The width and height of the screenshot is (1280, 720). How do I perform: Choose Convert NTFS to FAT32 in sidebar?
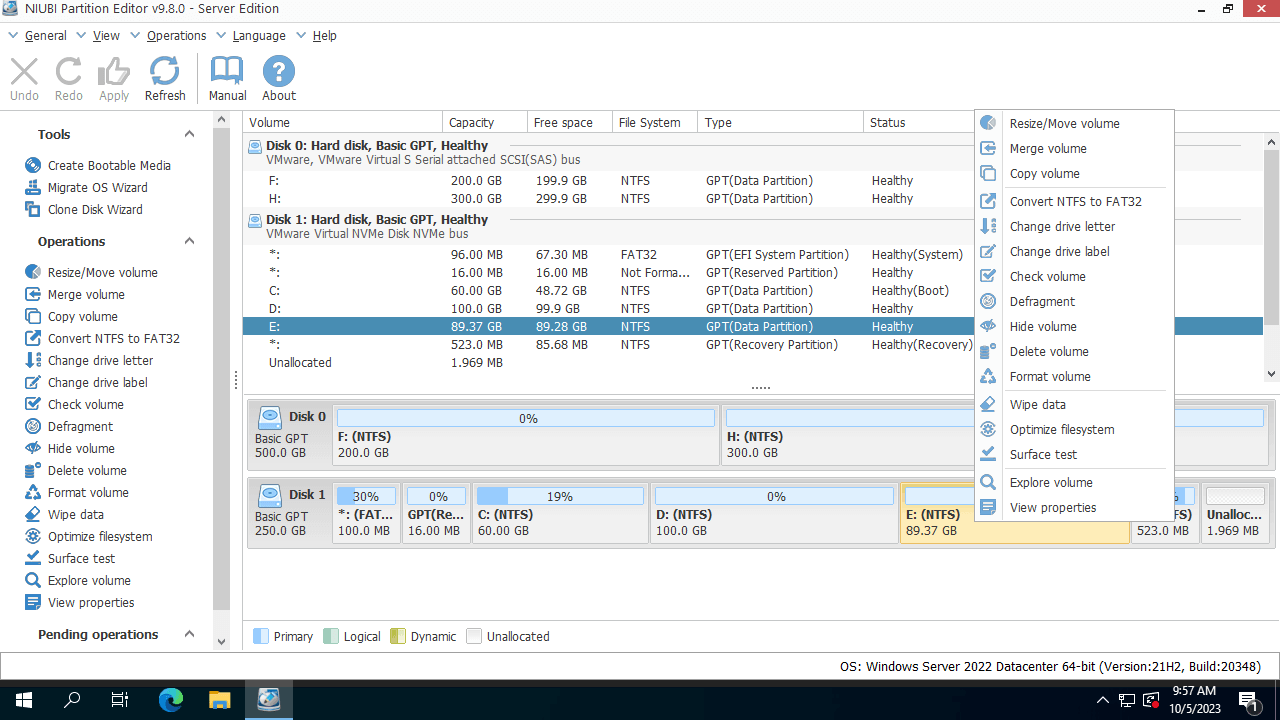coord(102,339)
